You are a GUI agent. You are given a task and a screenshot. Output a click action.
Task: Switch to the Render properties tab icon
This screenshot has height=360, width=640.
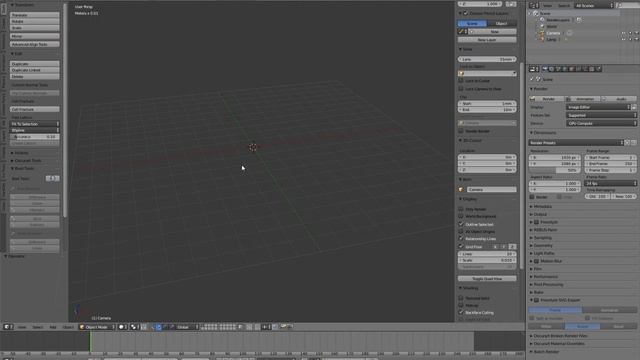point(544,69)
